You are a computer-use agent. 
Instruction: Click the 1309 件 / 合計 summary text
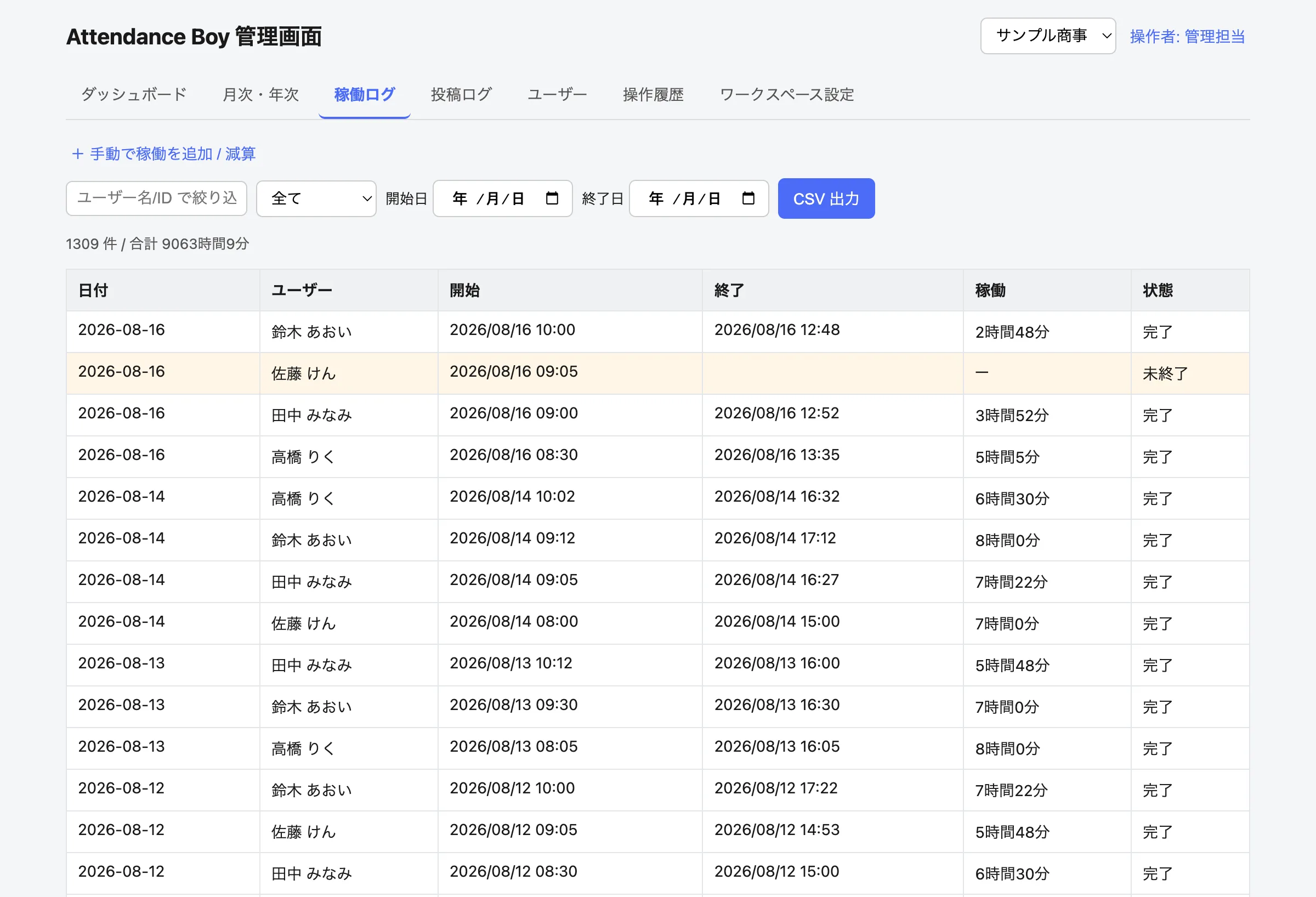coord(157,243)
